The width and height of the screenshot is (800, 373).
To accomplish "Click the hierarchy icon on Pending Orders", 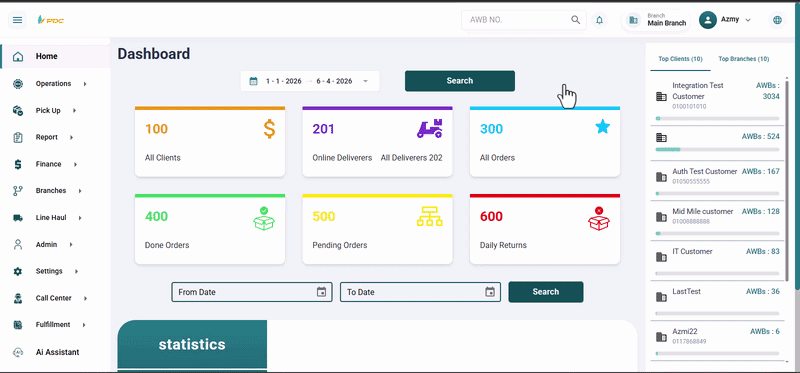I will click(430, 216).
